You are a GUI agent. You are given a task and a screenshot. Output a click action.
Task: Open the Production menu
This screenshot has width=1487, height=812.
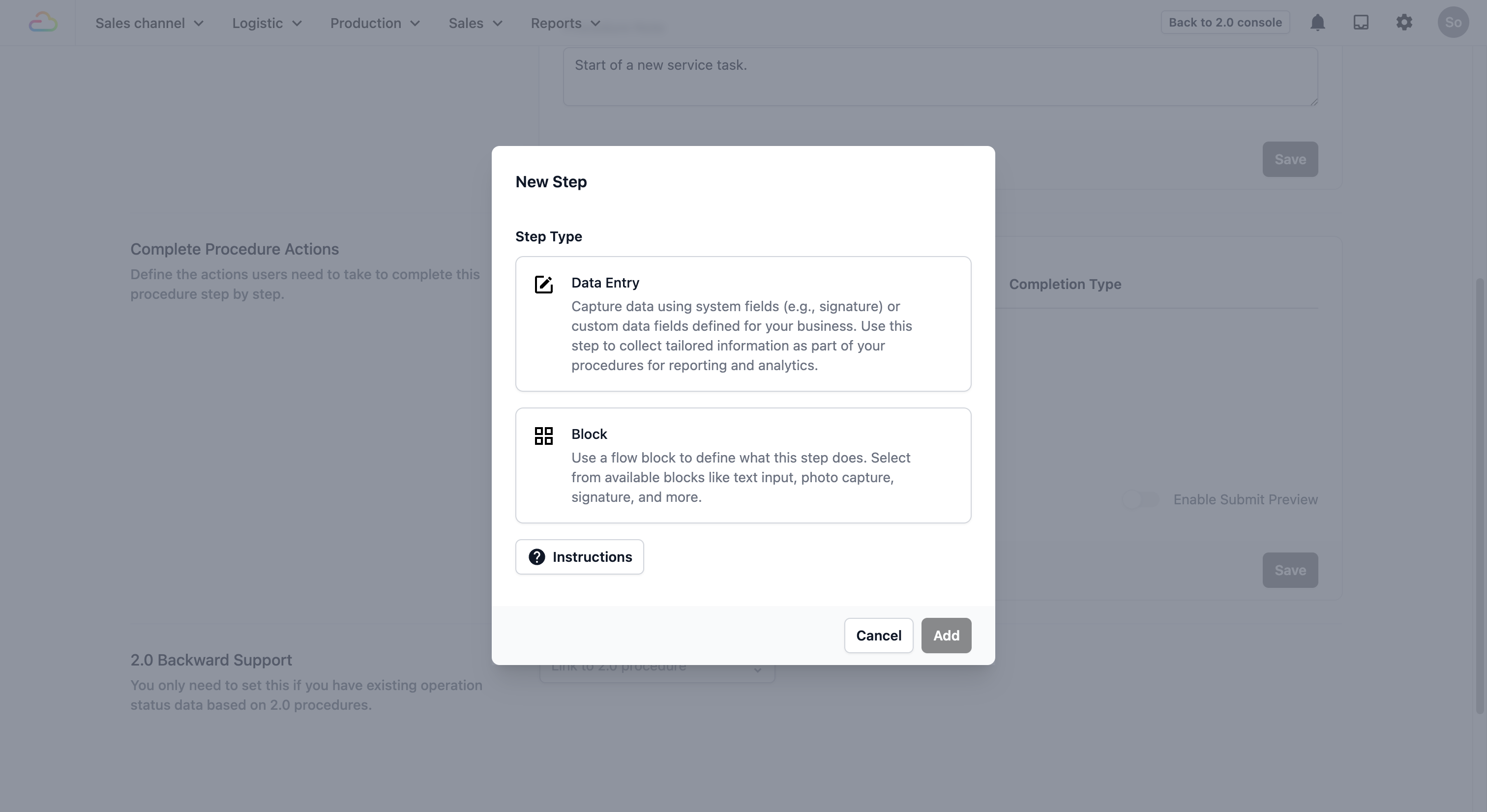pyautogui.click(x=375, y=23)
